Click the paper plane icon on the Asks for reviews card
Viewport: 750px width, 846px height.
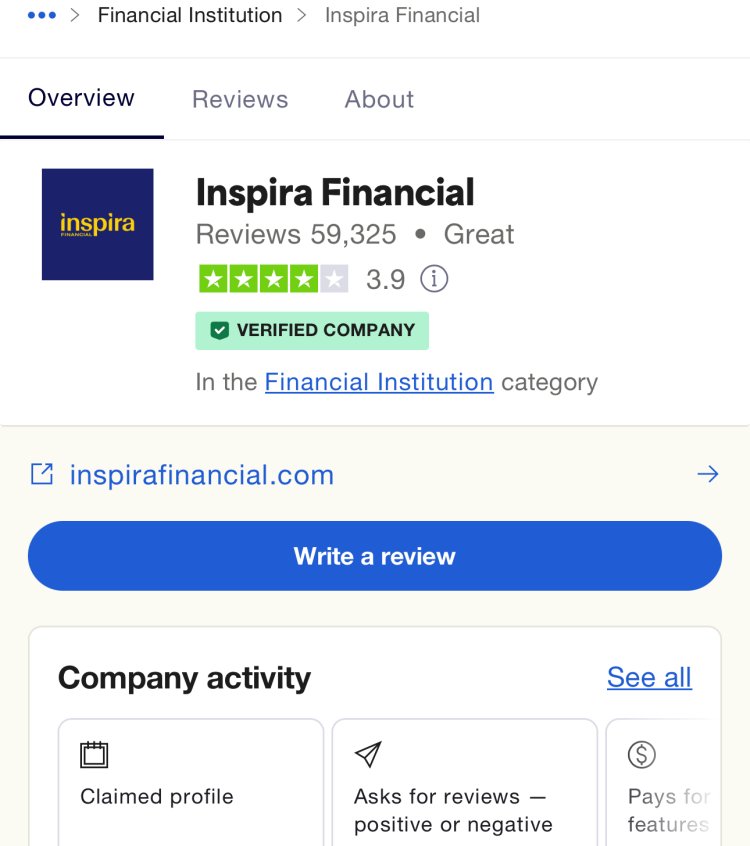(x=368, y=754)
